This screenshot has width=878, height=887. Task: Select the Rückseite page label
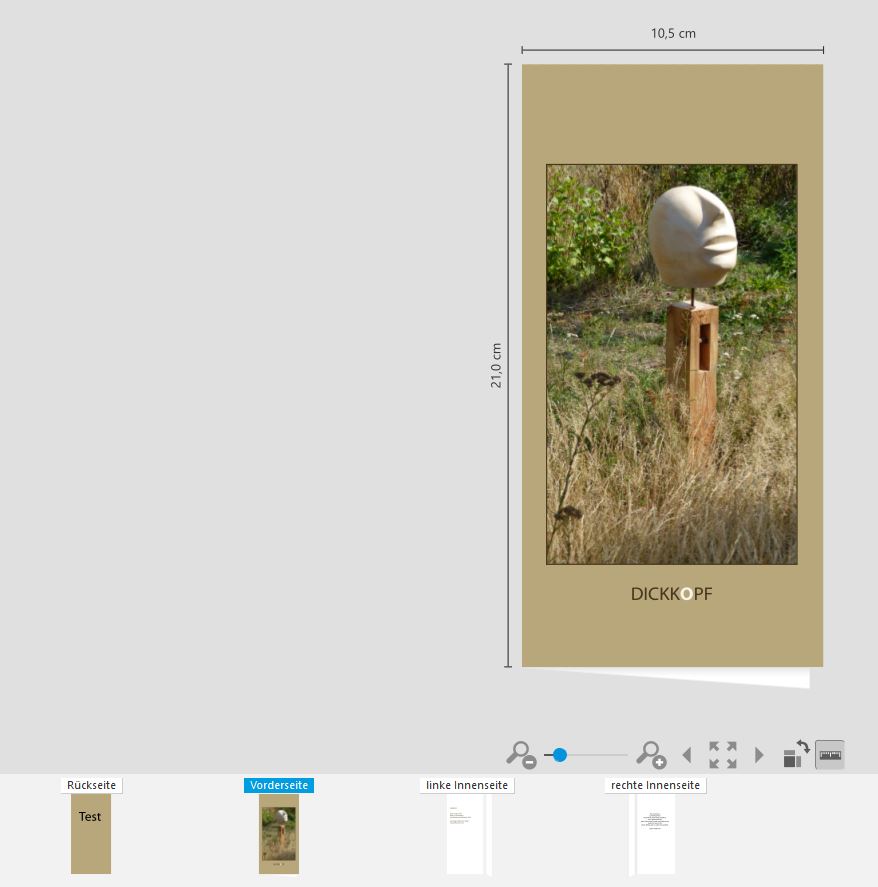(91, 786)
